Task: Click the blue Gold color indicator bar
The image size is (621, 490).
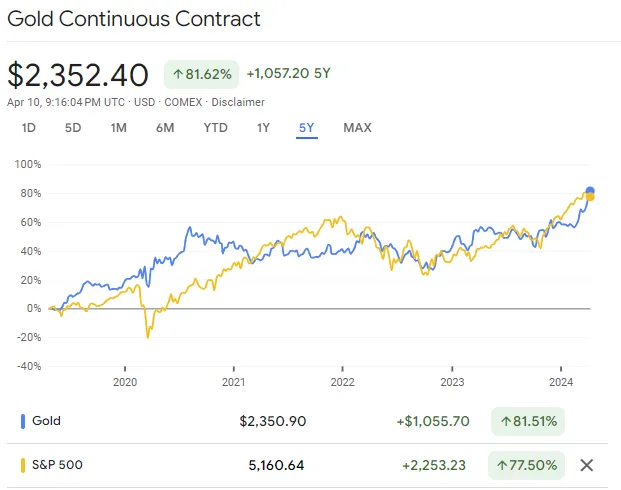Action: (23, 421)
